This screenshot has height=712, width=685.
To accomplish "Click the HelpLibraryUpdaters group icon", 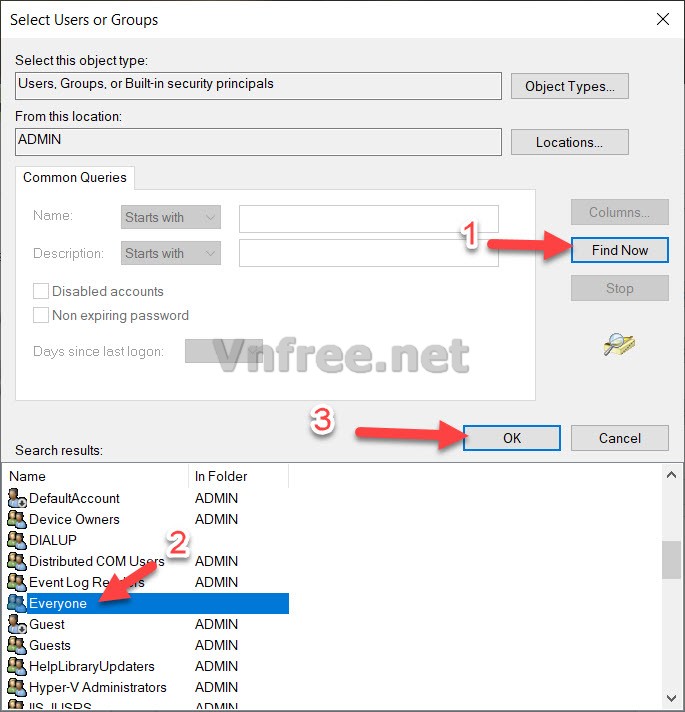I will coord(17,666).
